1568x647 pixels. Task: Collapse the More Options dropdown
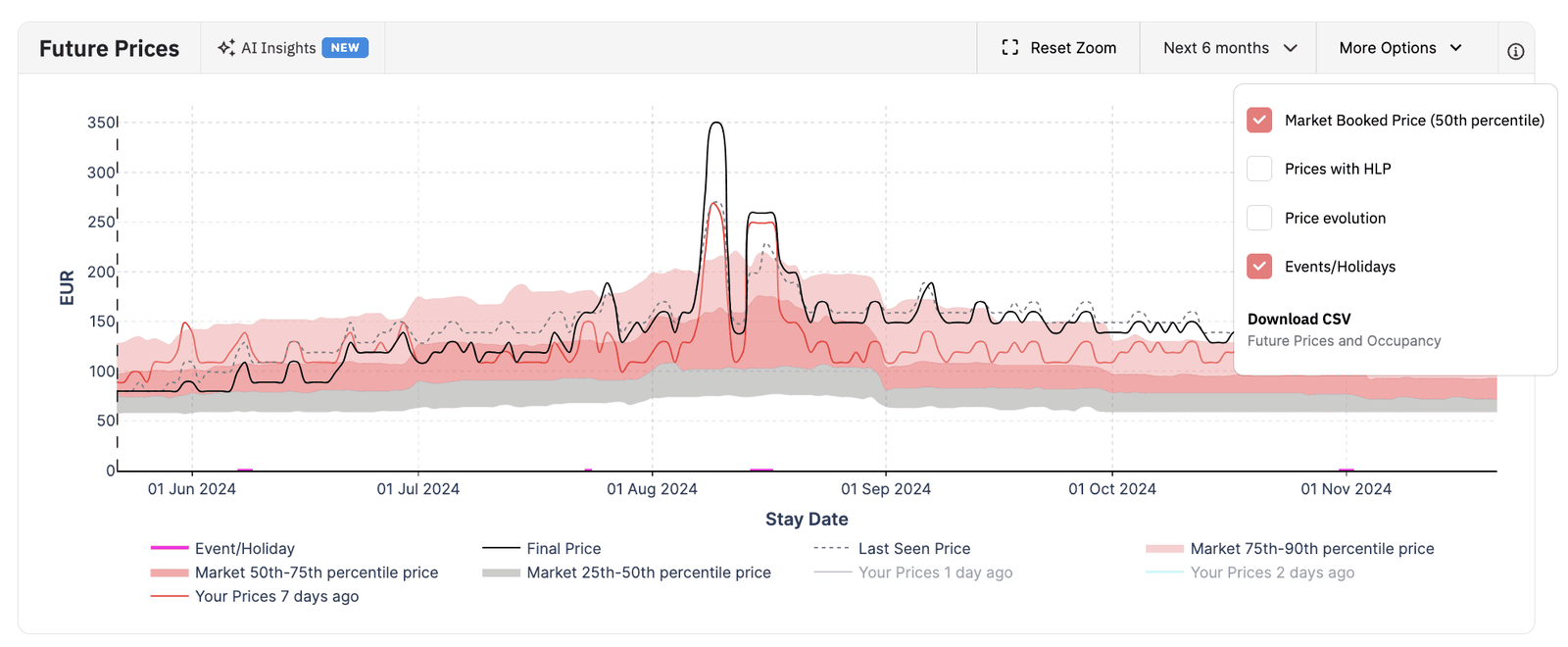(x=1401, y=48)
